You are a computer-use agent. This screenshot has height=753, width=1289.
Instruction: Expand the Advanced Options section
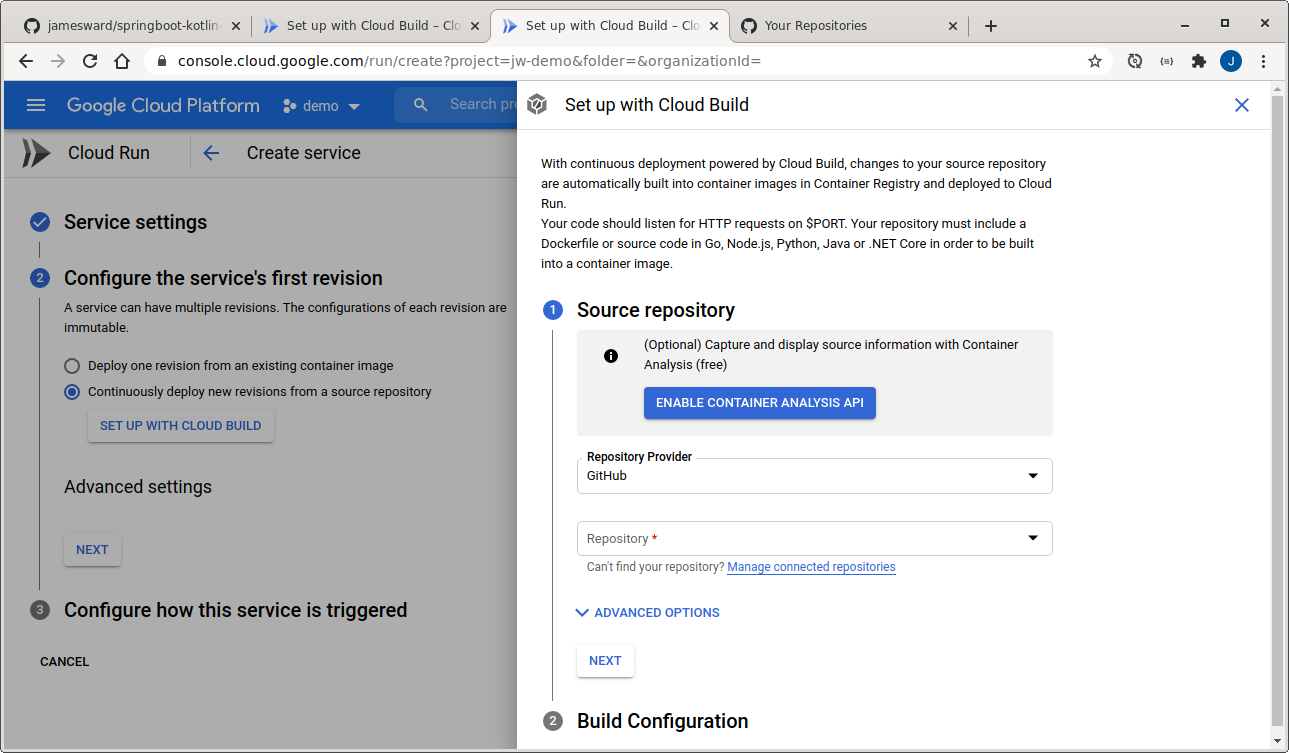point(647,613)
